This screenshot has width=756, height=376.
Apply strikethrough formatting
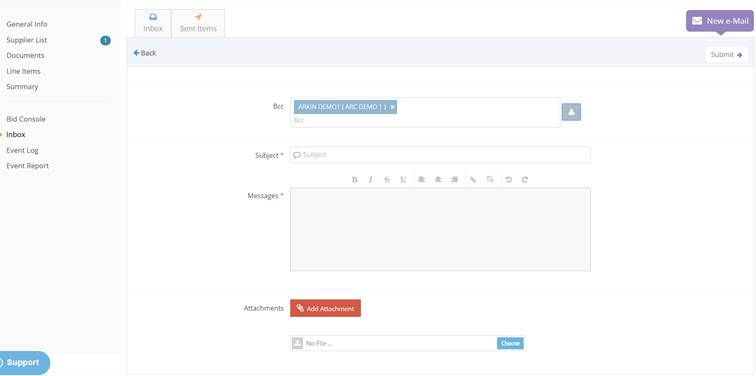coord(387,179)
